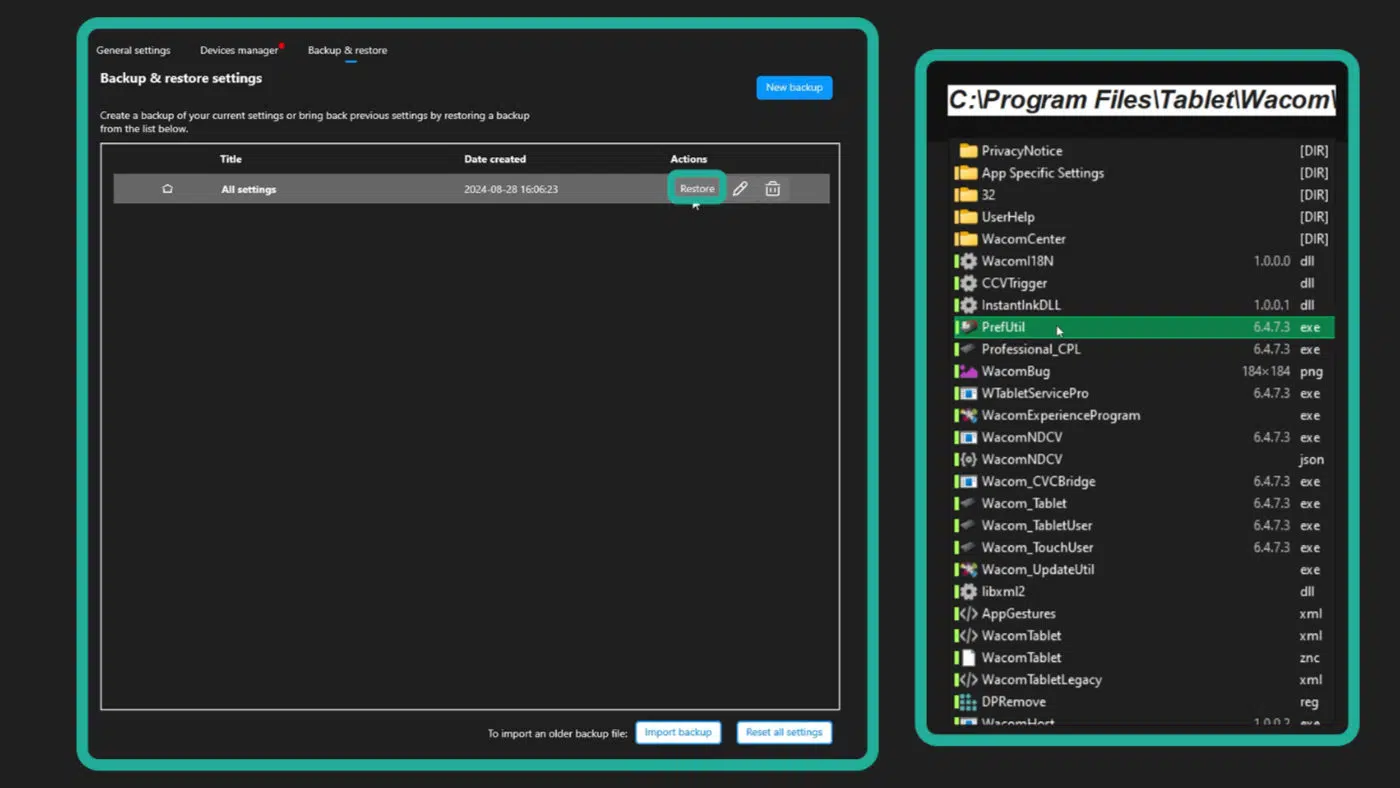Restore the All settings backup

697,188
